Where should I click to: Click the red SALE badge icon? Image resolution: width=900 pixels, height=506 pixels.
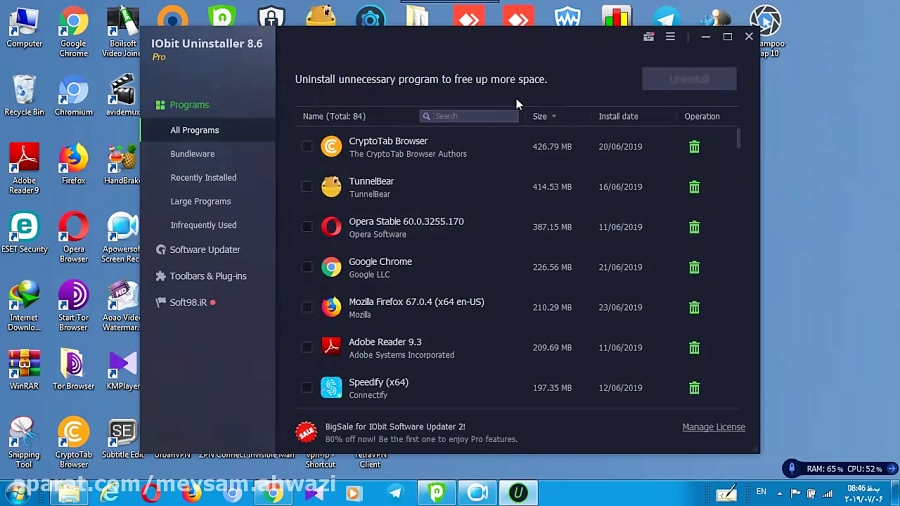pos(306,432)
